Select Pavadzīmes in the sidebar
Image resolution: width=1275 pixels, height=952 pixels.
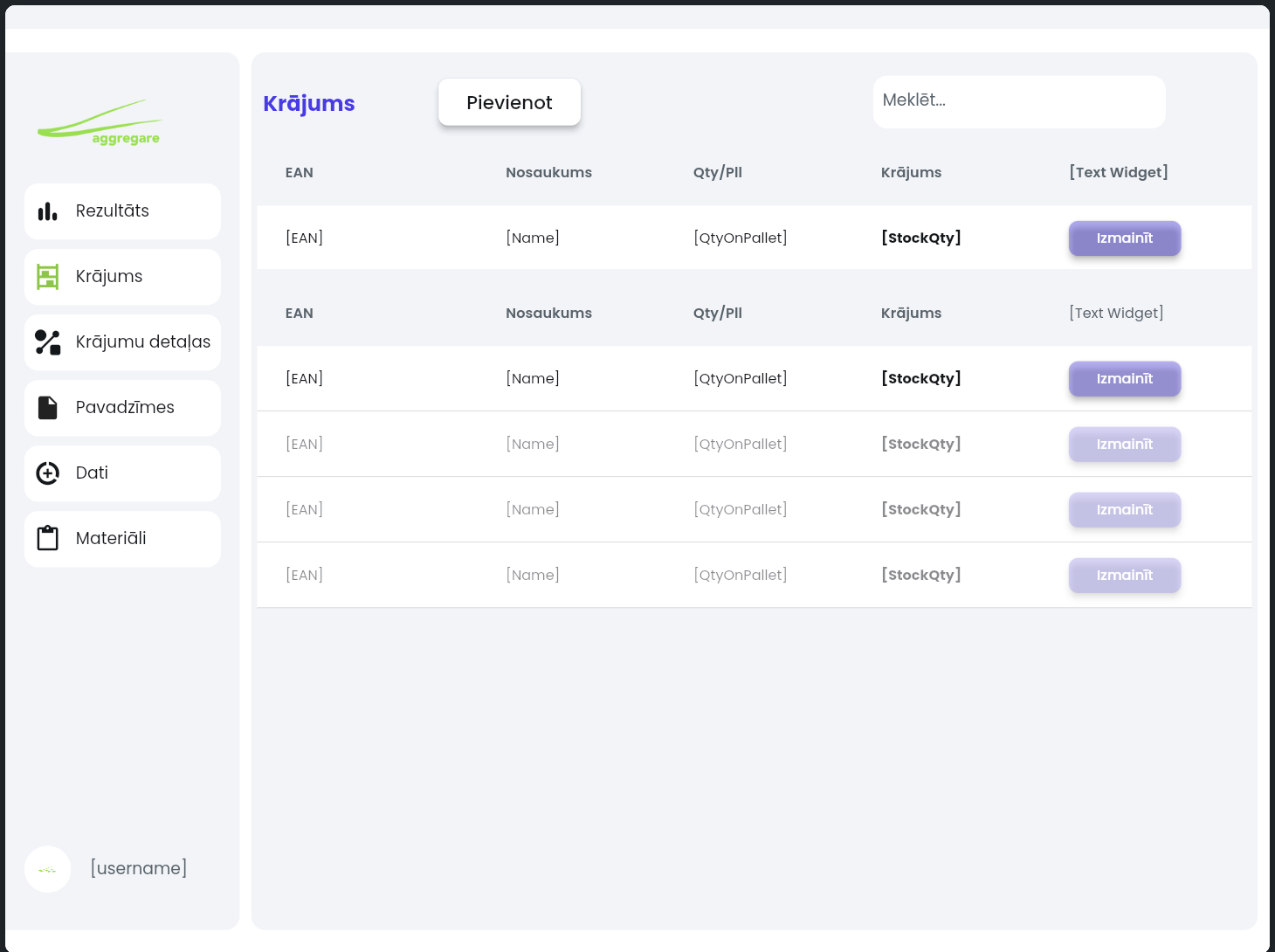pyautogui.click(x=122, y=408)
